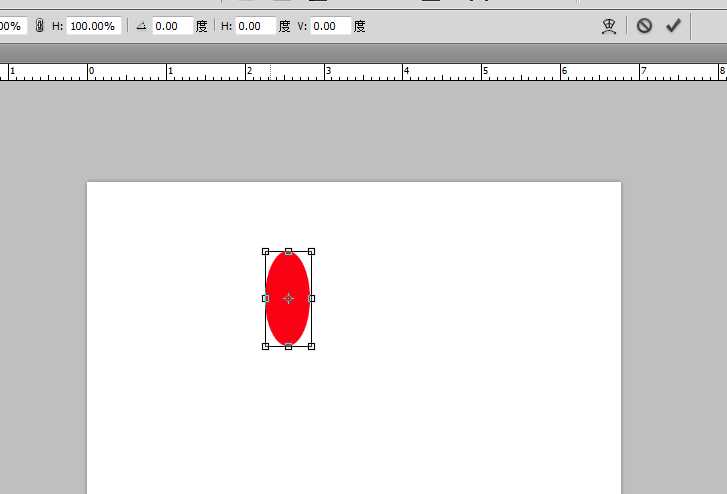The image size is (727, 494).
Task: Click the height percentage field showing 100.00%
Action: click(x=95, y=26)
